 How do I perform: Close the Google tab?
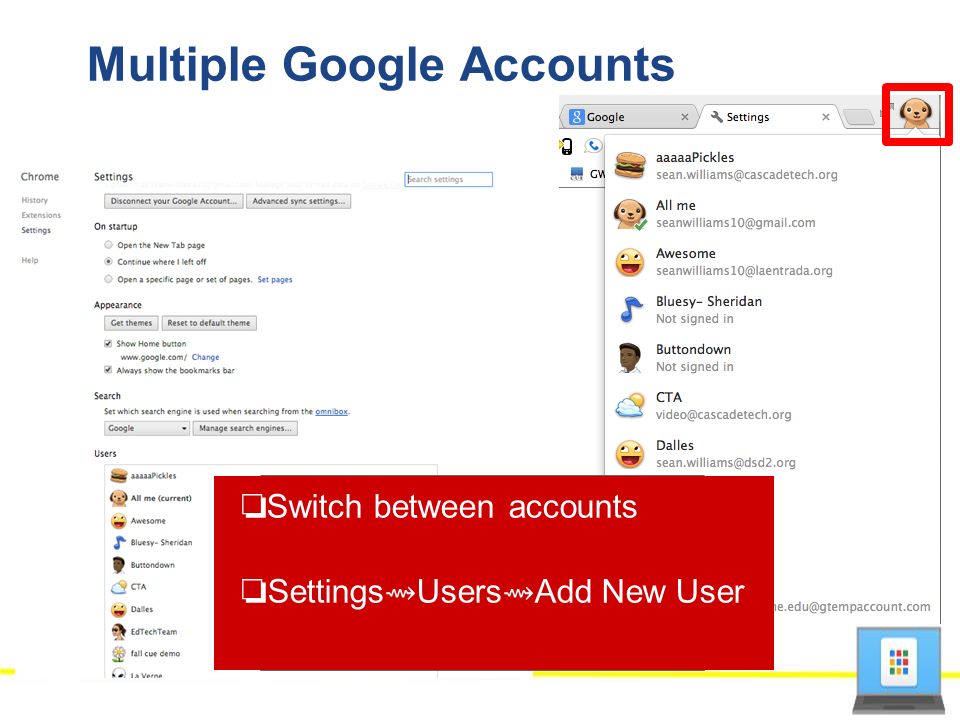coord(684,117)
